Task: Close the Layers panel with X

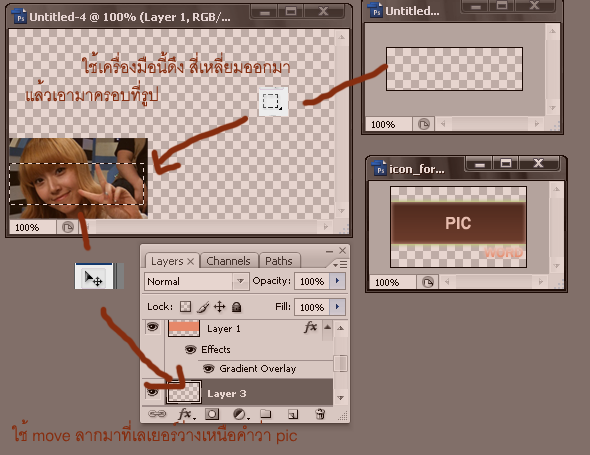Action: pos(342,250)
